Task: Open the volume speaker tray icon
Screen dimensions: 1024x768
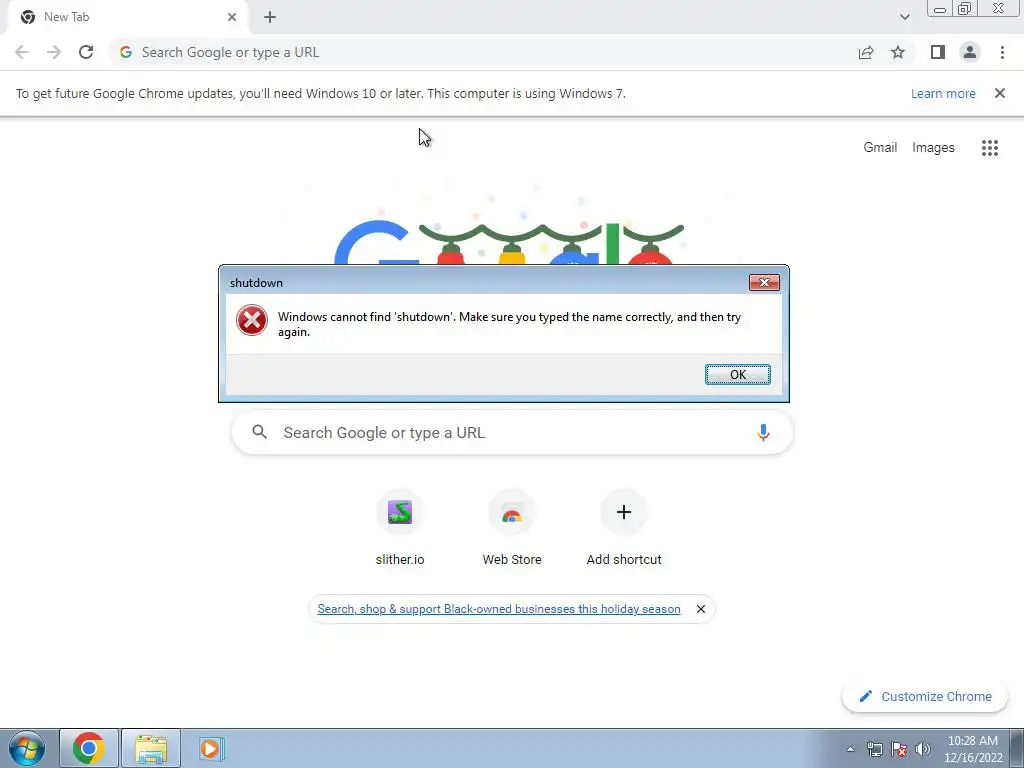Action: pos(922,749)
